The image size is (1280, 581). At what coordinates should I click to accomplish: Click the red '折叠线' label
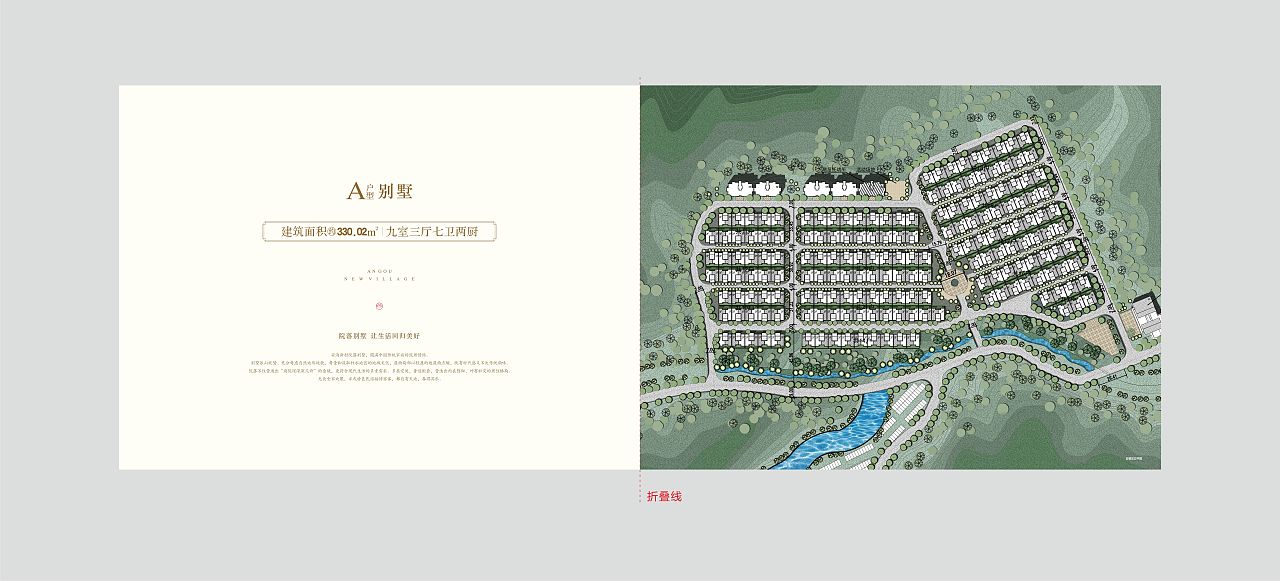664,496
